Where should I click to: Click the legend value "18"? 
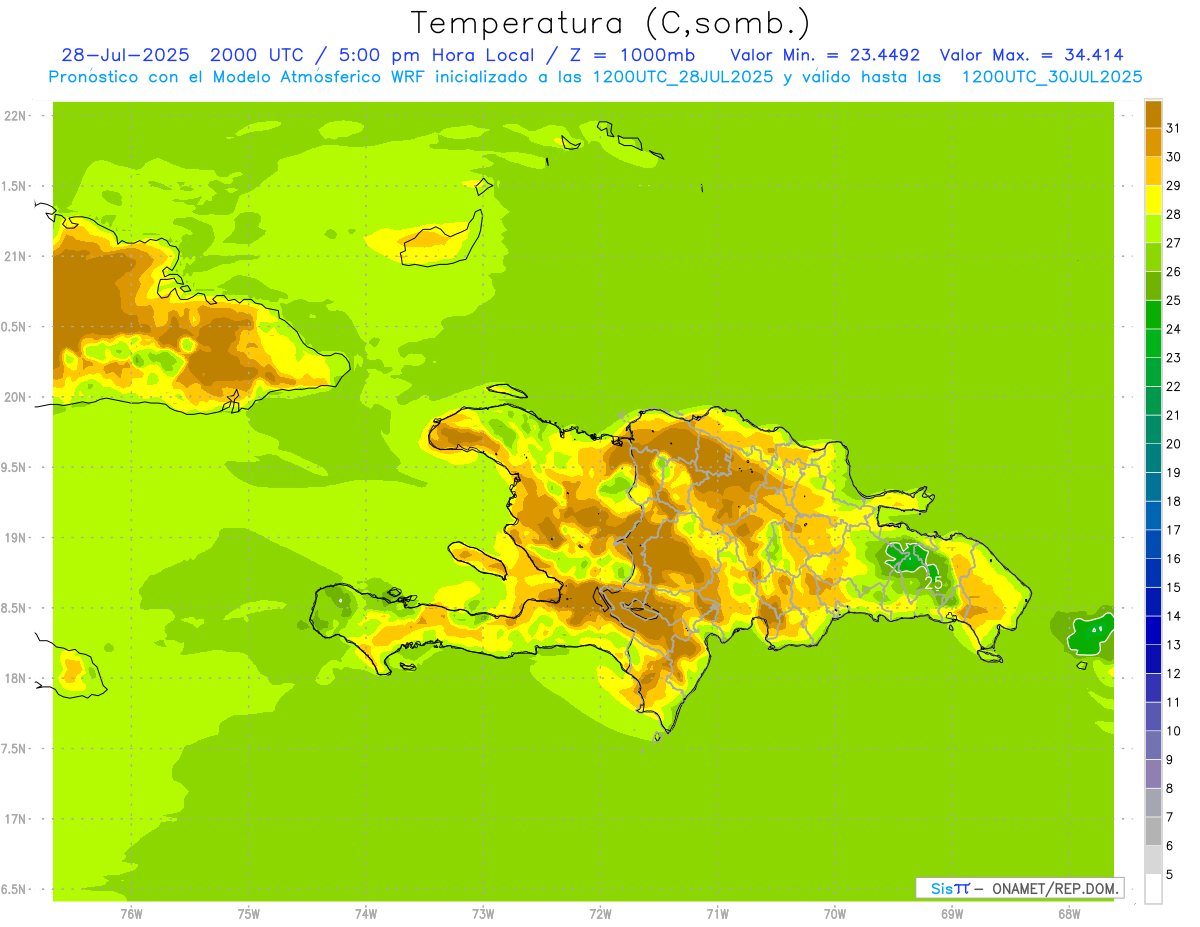[1173, 502]
